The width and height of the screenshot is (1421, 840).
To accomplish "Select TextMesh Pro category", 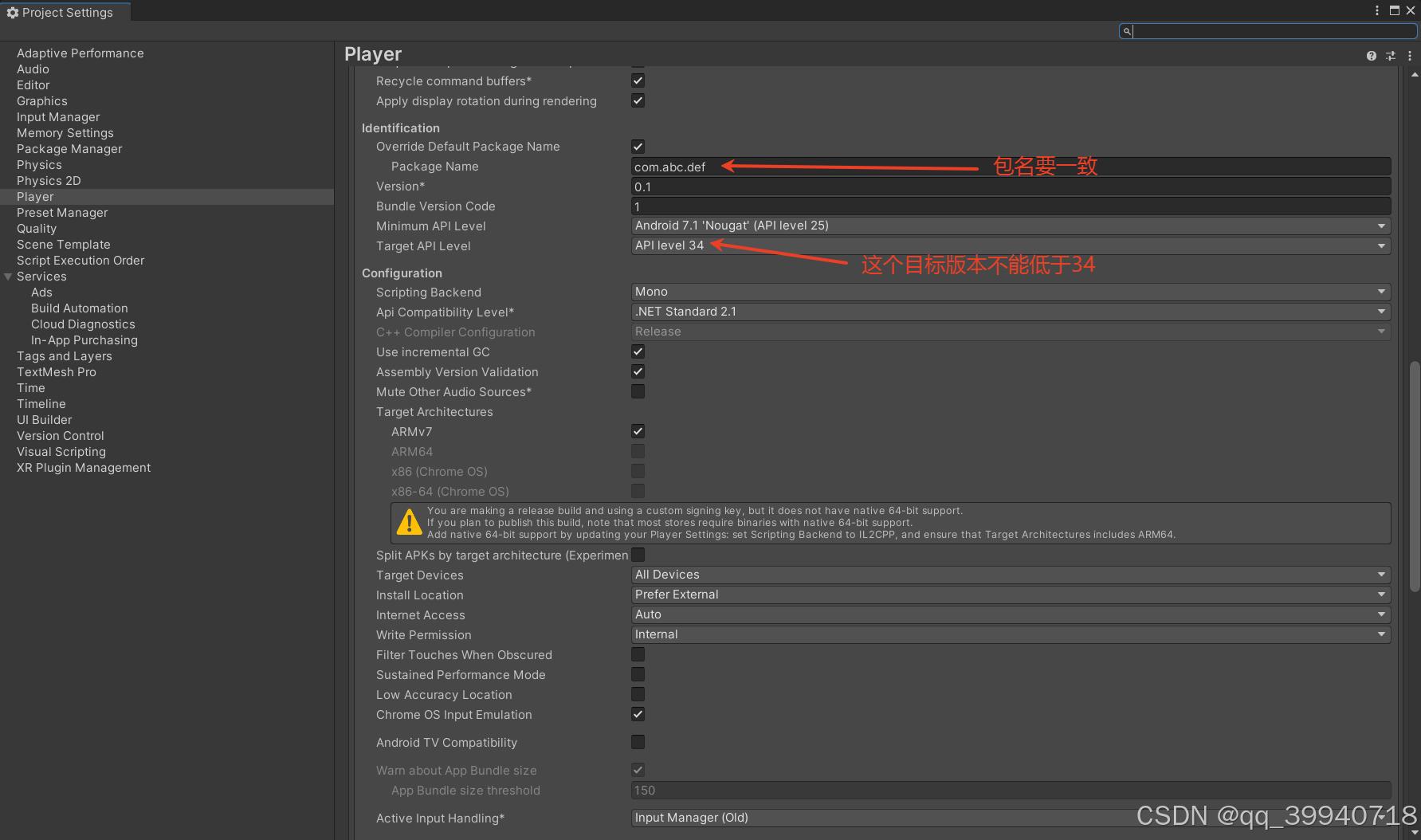I will pos(57,372).
